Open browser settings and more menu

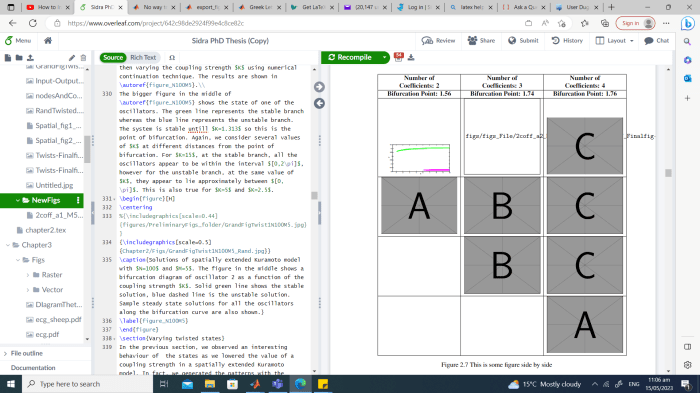(666, 23)
